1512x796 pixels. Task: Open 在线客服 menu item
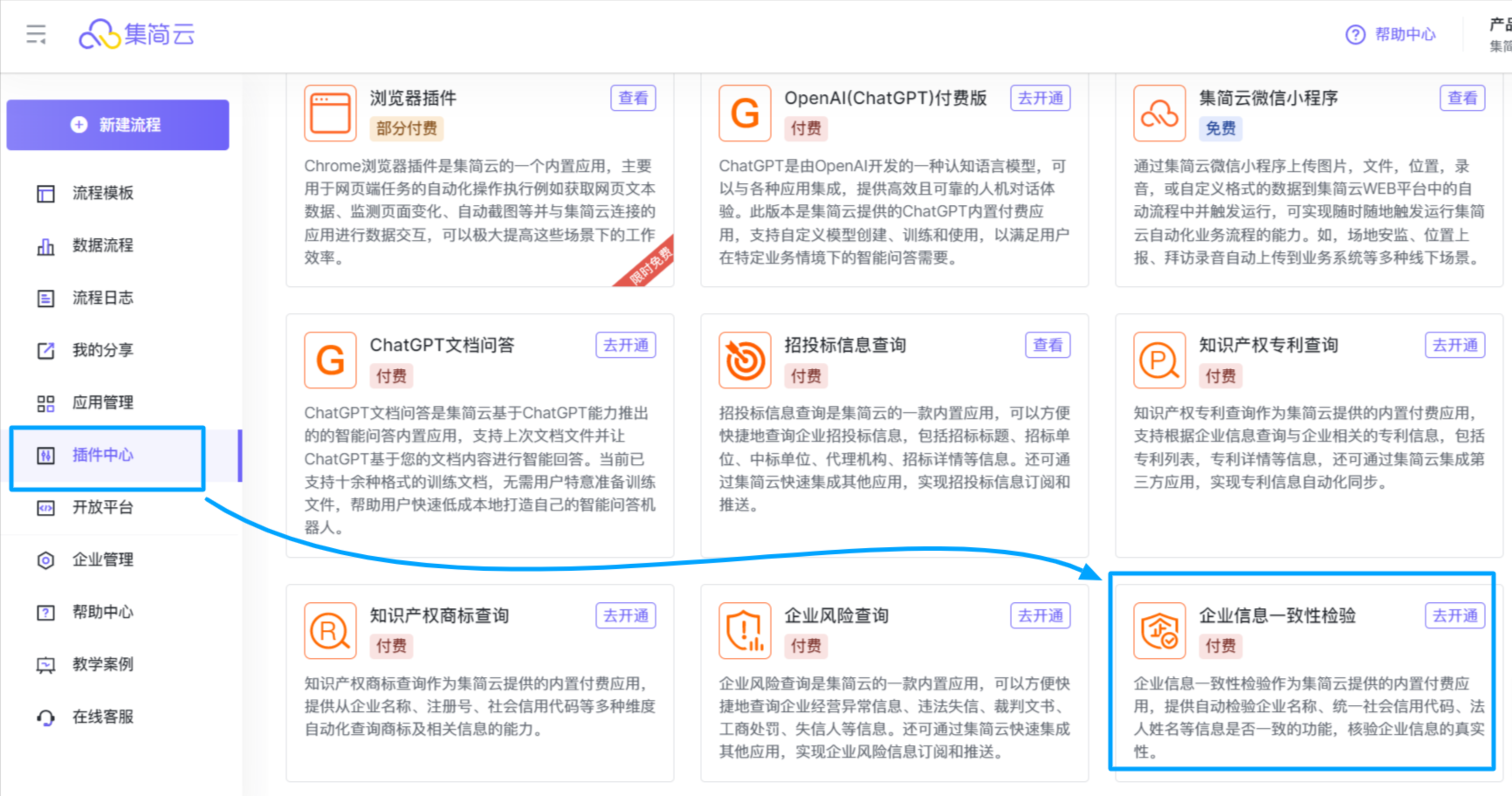coord(103,717)
